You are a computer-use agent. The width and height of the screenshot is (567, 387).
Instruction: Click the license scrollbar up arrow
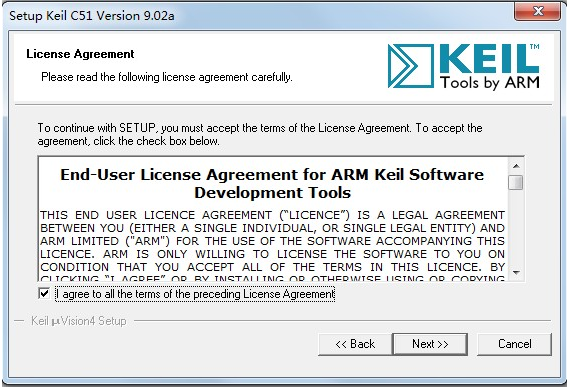click(516, 166)
